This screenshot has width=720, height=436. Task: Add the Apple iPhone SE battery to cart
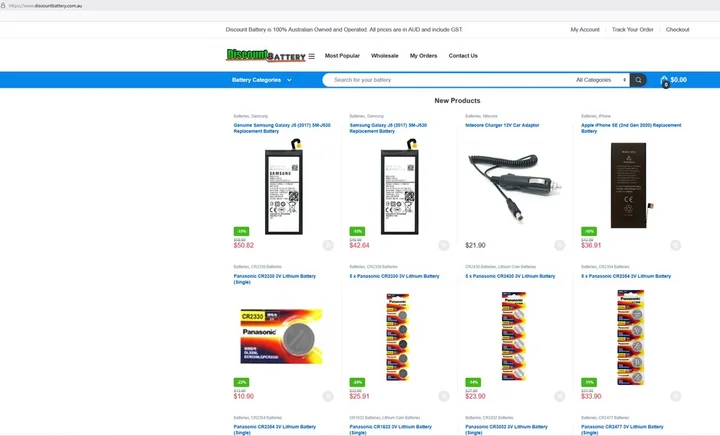point(675,245)
